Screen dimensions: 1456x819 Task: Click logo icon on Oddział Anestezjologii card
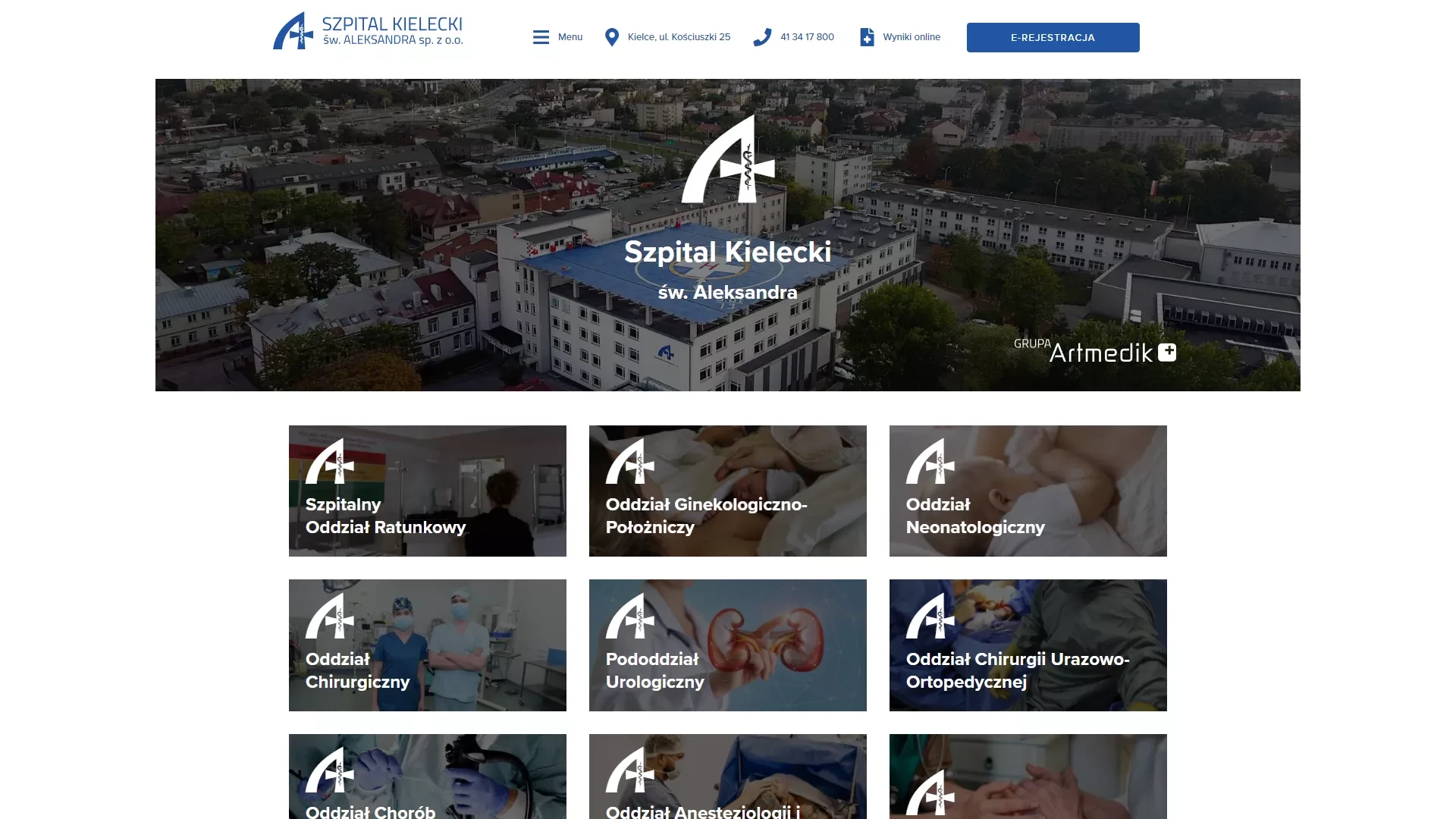(x=630, y=770)
